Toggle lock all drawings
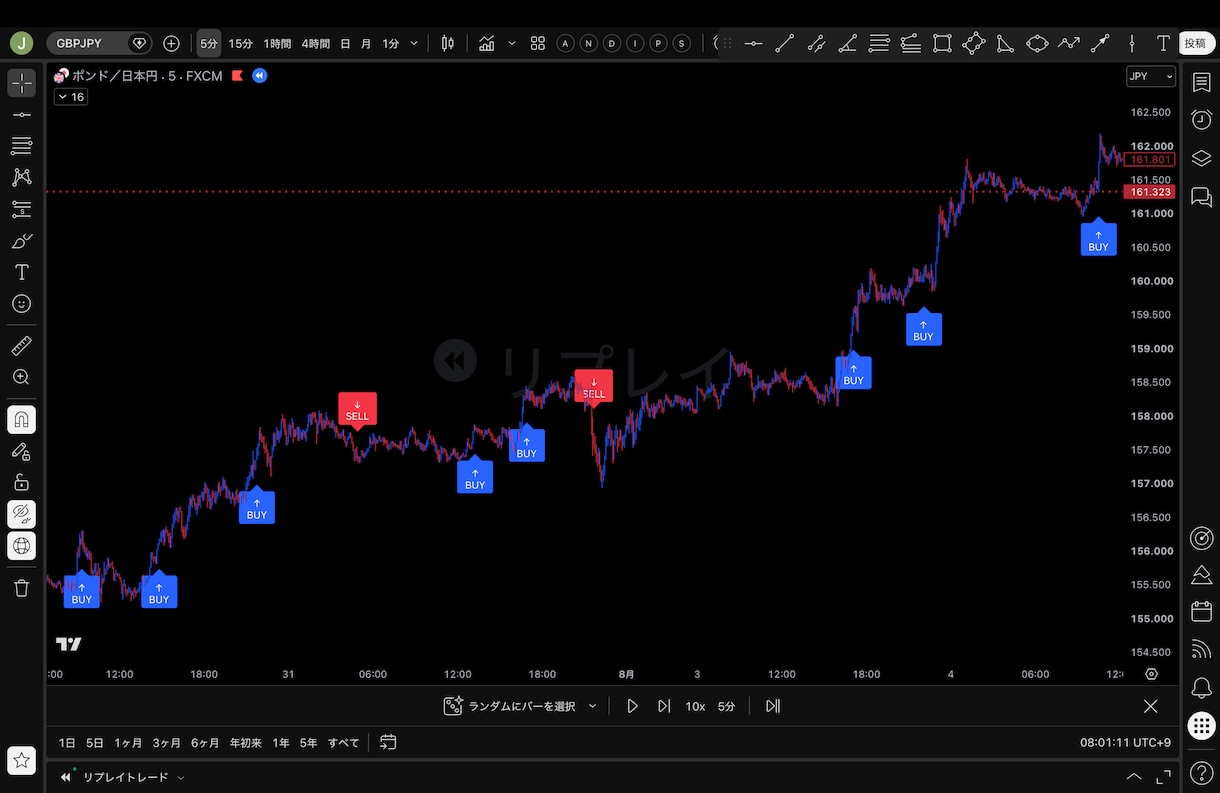1220x793 pixels. click(21, 482)
